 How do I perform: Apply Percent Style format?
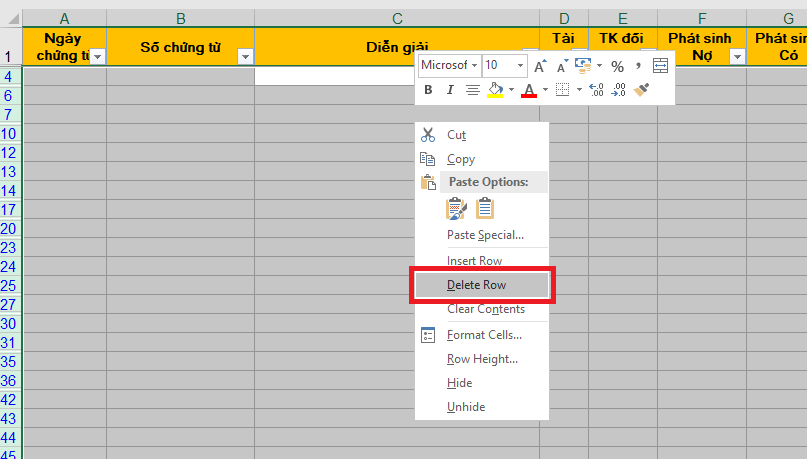click(x=617, y=65)
